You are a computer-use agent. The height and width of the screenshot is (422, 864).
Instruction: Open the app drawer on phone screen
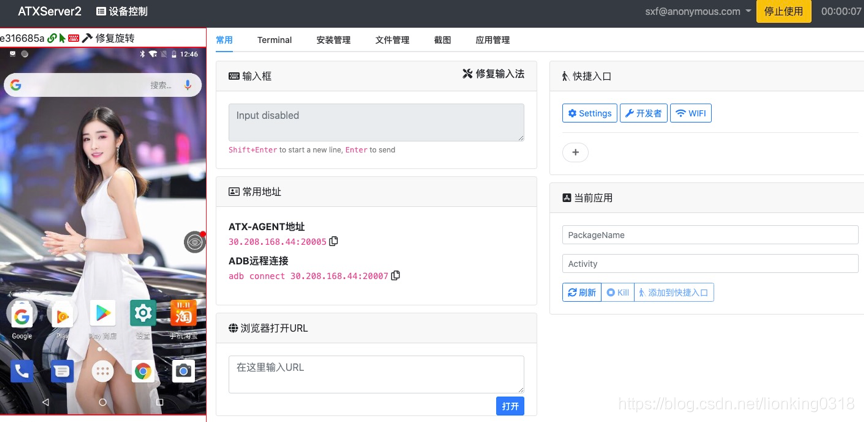[x=102, y=371]
